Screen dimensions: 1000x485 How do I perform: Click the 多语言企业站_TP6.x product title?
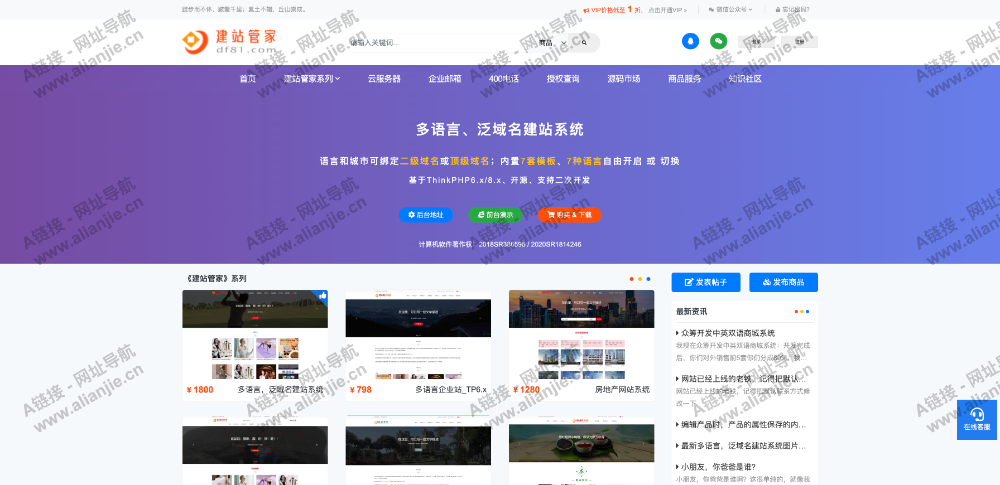coord(451,389)
